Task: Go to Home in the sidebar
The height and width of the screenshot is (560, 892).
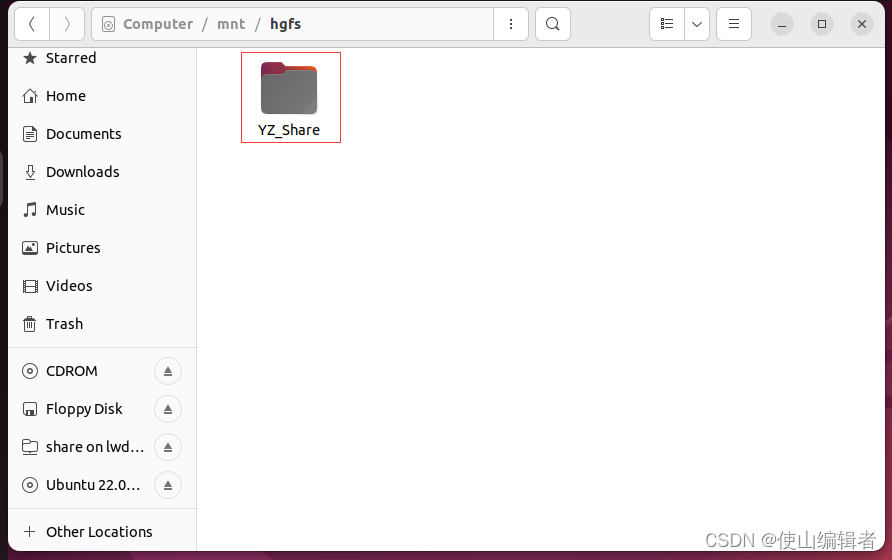Action: tap(102, 96)
